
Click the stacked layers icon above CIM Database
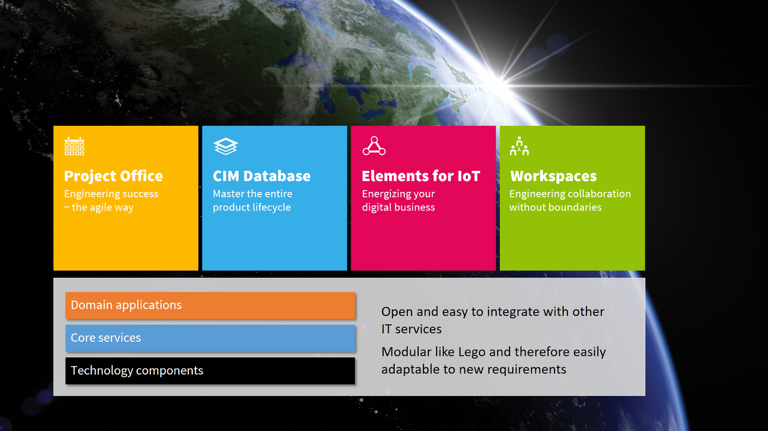(x=225, y=146)
